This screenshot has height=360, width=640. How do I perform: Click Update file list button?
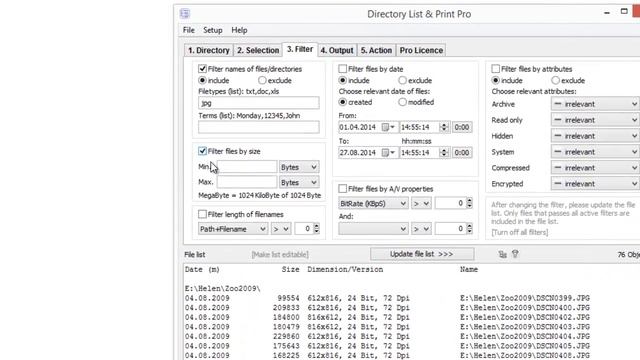click(422, 254)
